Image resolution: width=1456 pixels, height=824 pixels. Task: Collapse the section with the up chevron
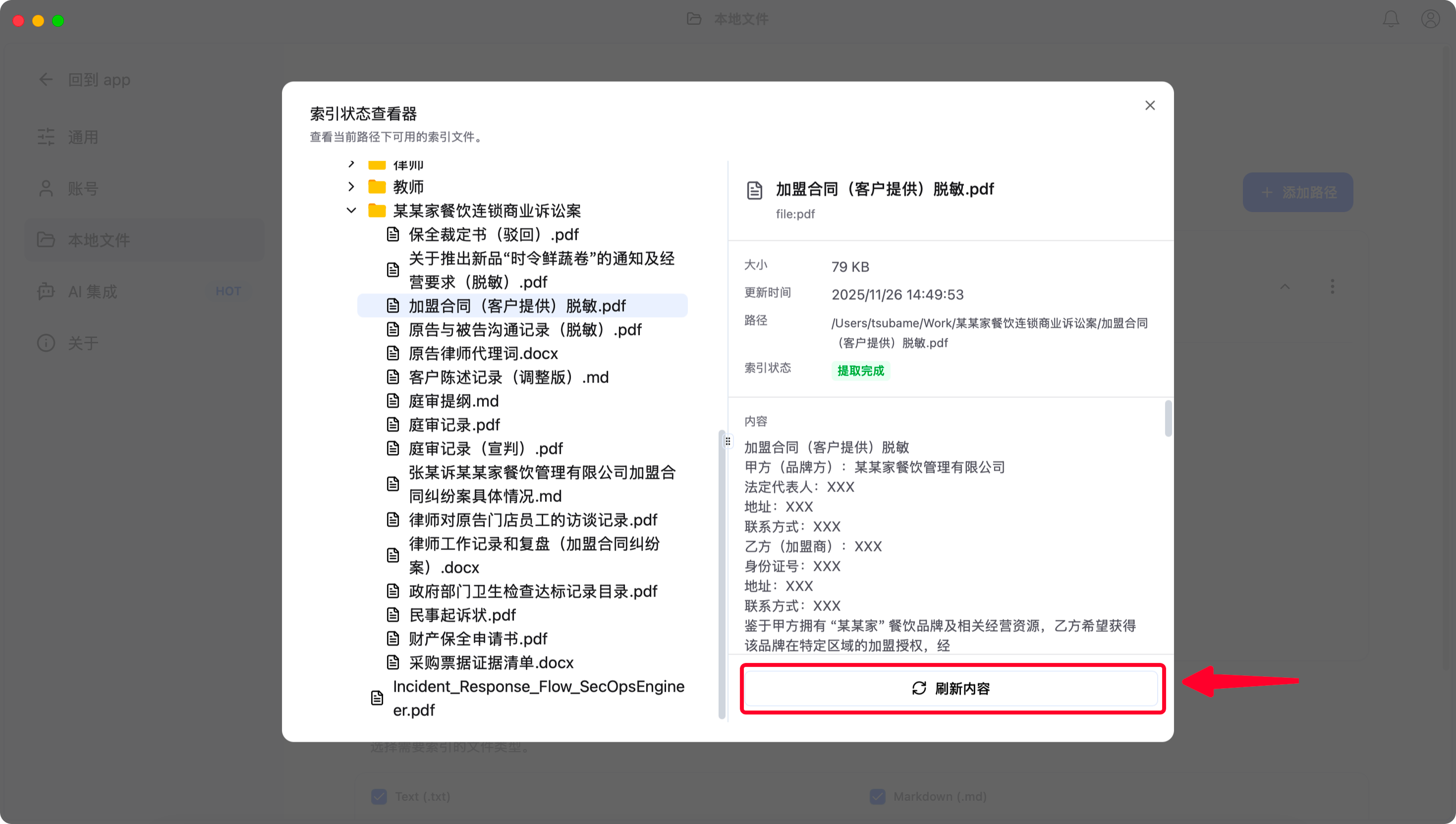[1285, 286]
